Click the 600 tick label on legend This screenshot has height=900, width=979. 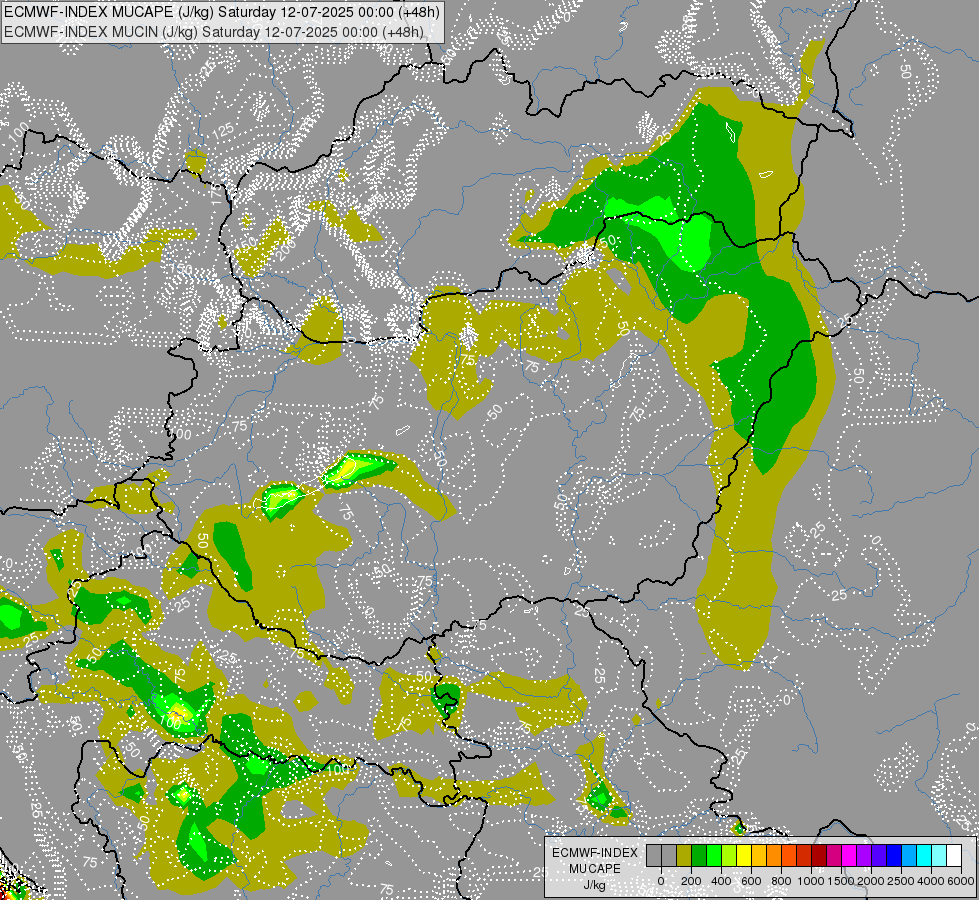point(751,881)
